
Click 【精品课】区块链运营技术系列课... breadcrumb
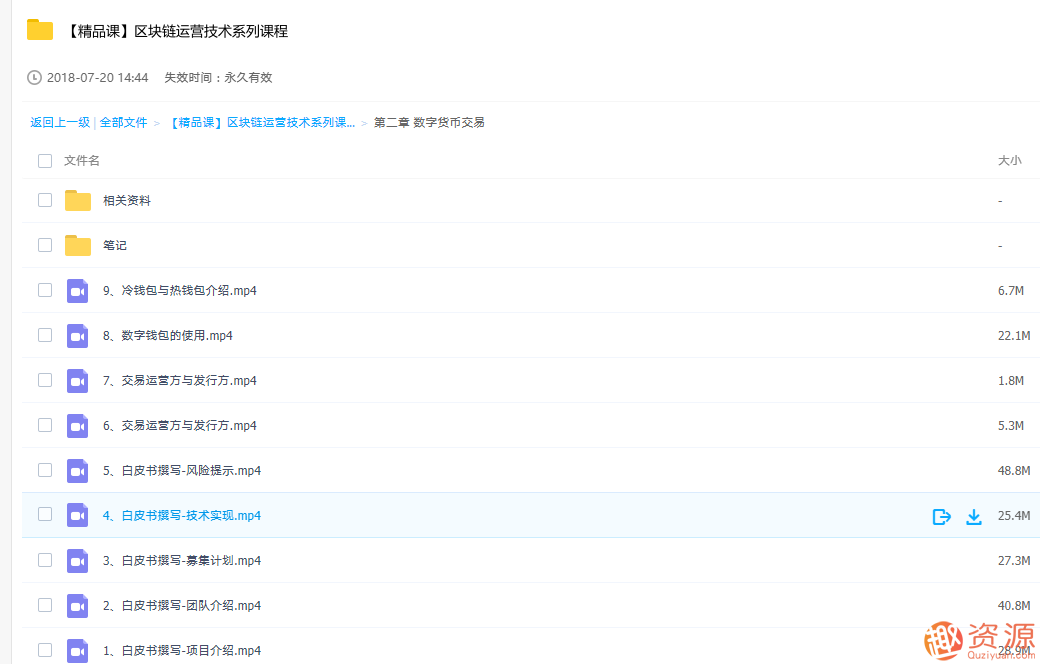point(262,122)
